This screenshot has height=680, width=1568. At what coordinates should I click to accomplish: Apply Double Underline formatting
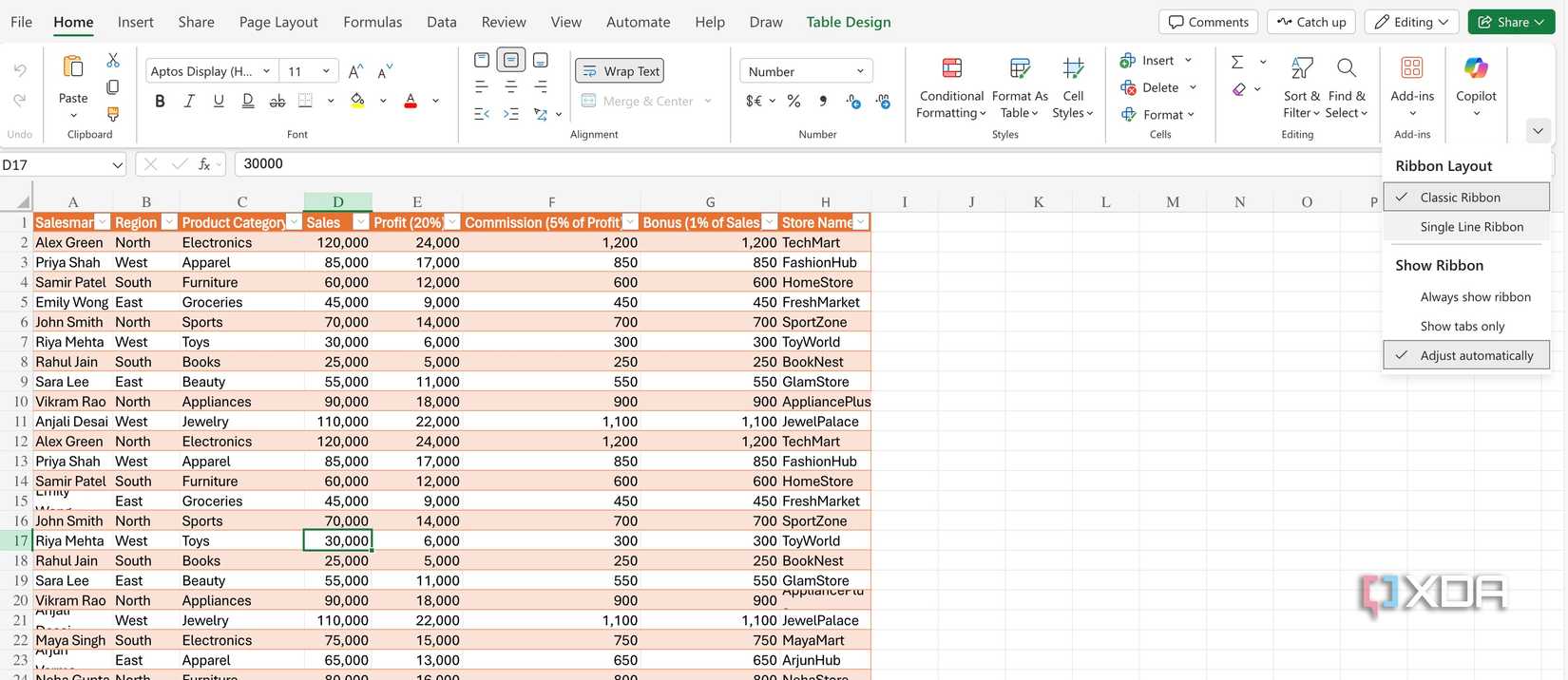point(248,101)
